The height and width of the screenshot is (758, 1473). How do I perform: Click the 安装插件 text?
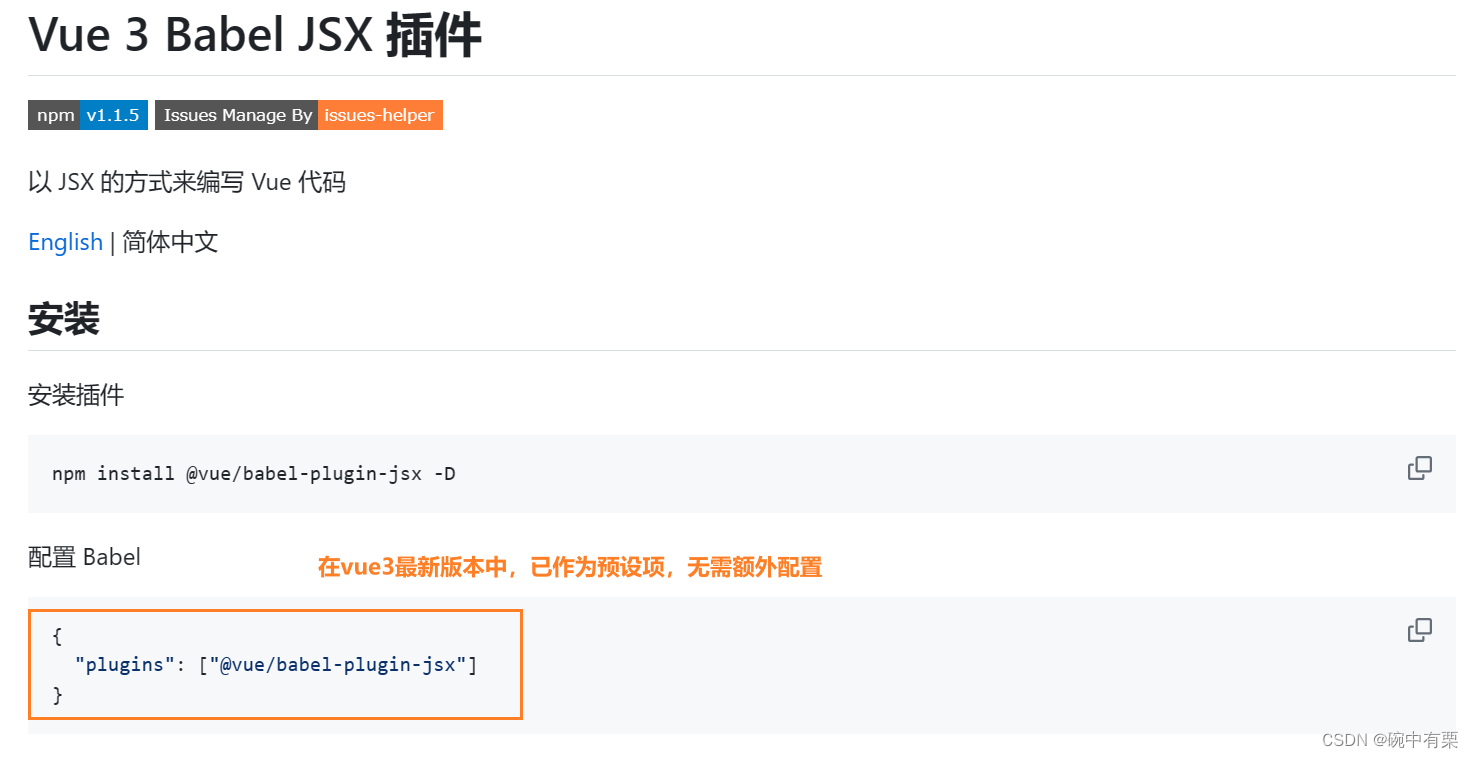coord(76,394)
